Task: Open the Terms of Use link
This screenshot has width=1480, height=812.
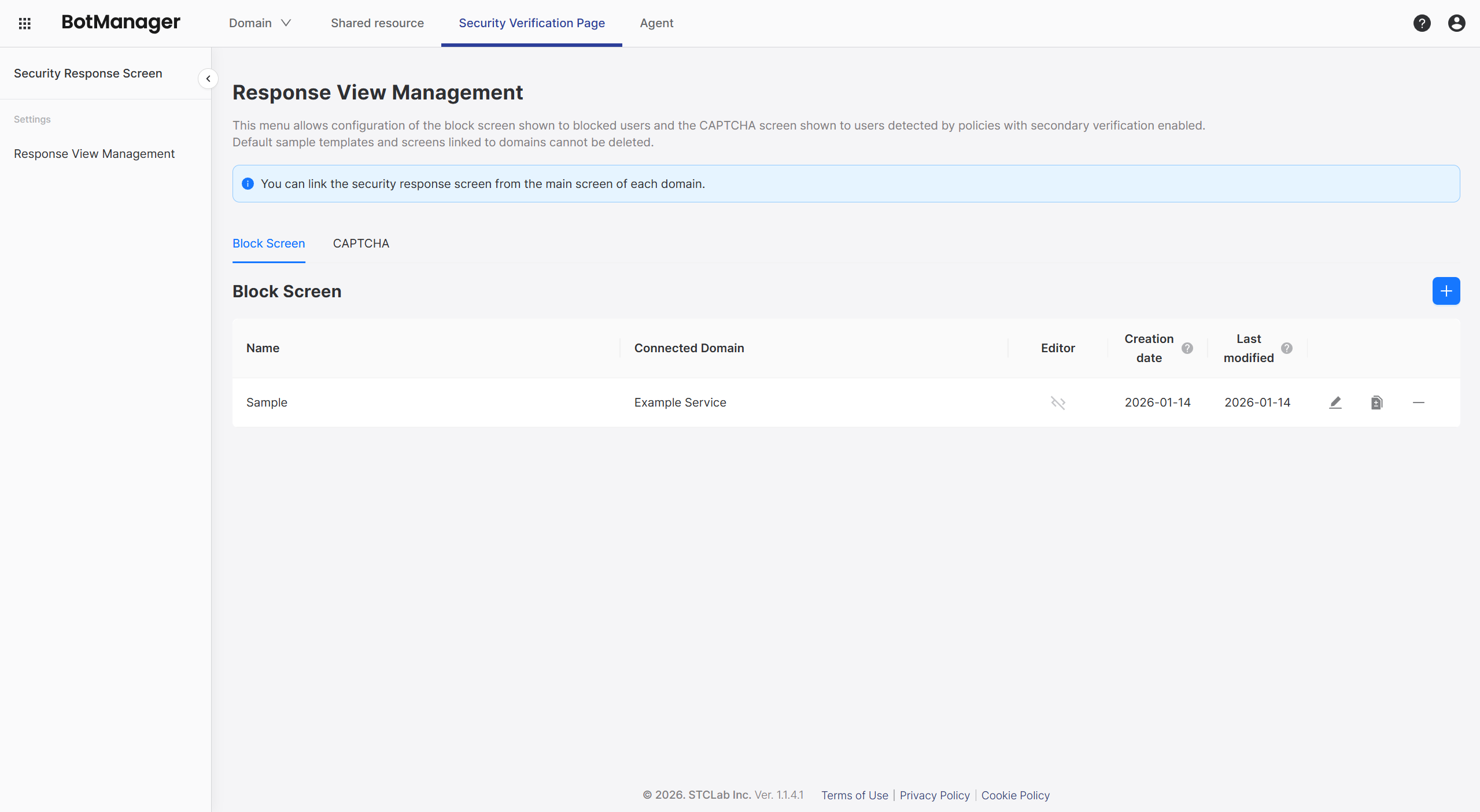Action: 854,795
